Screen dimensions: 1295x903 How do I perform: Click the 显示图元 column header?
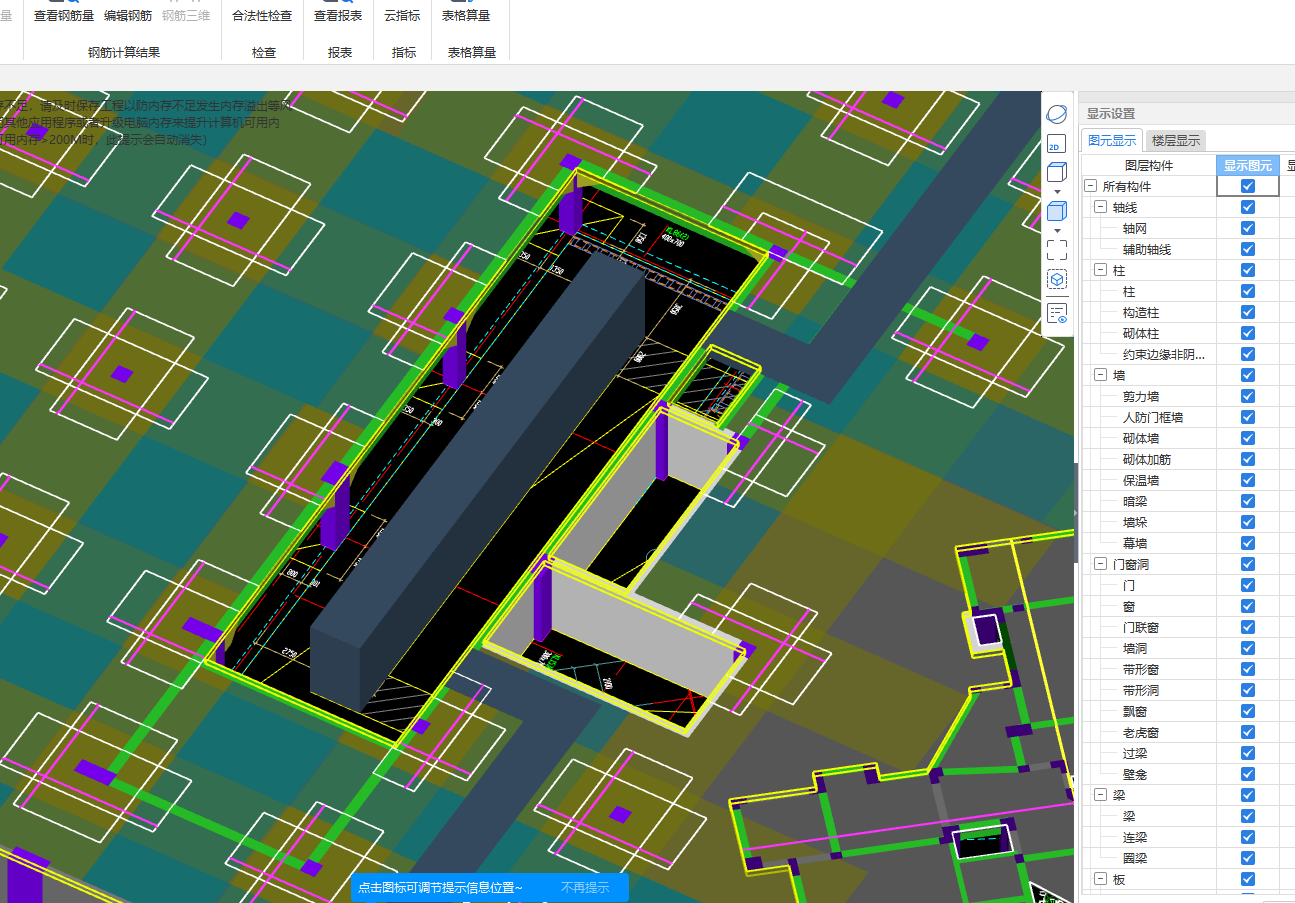click(x=1247, y=166)
